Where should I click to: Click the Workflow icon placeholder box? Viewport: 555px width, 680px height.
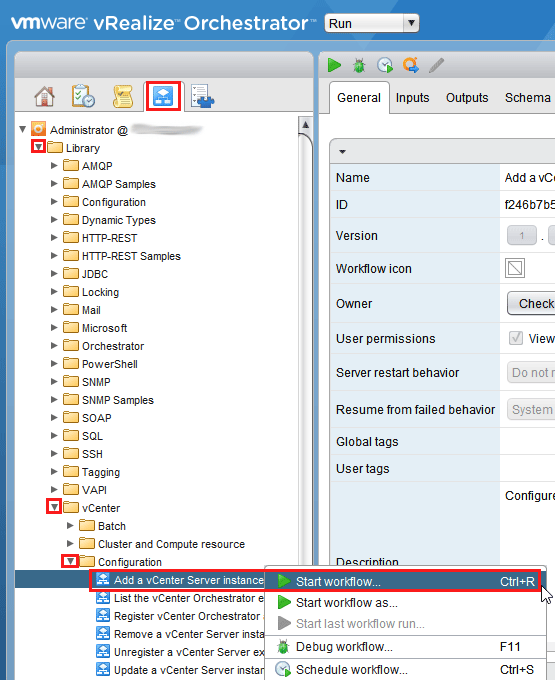tap(515, 268)
